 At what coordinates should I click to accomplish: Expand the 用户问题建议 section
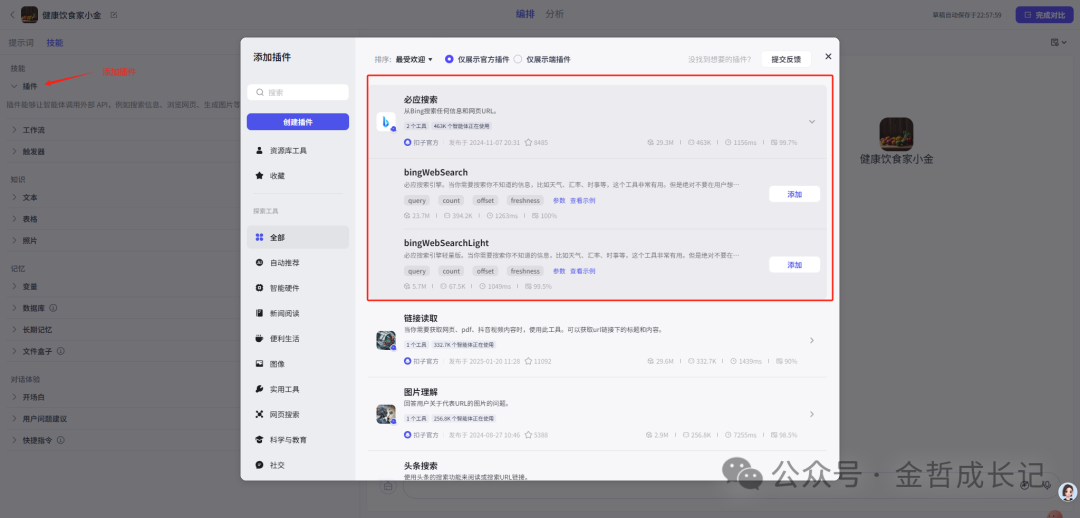(x=15, y=418)
